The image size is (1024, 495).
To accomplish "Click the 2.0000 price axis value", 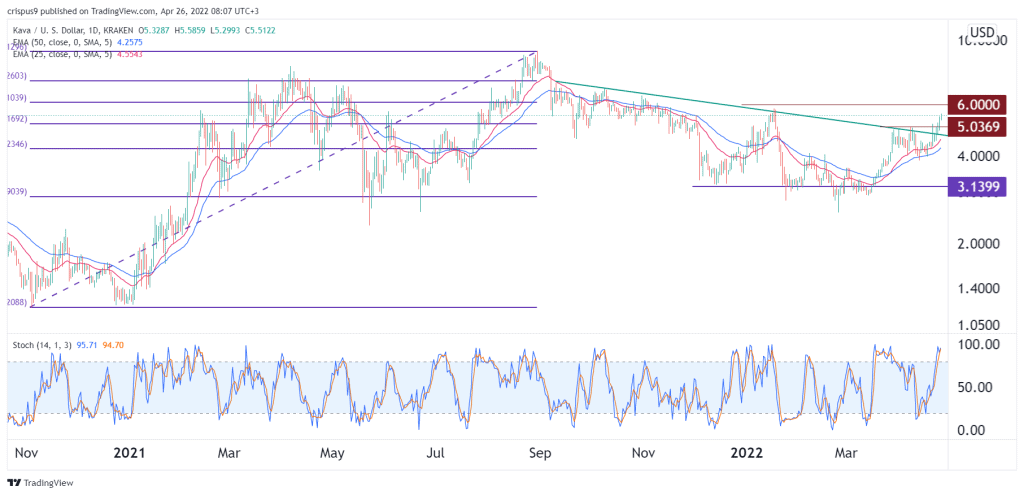I will [976, 244].
